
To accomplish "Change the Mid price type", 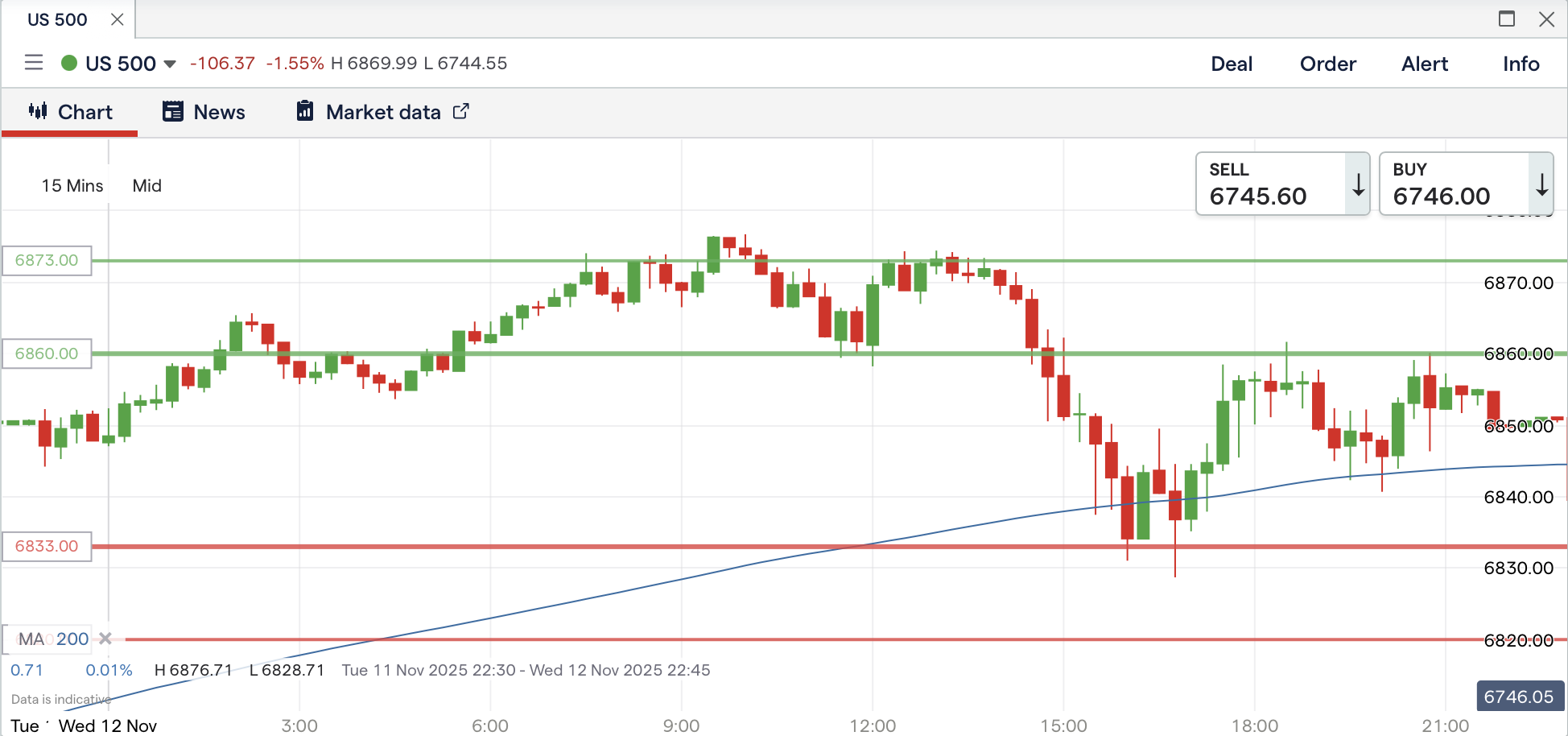I will point(147,186).
